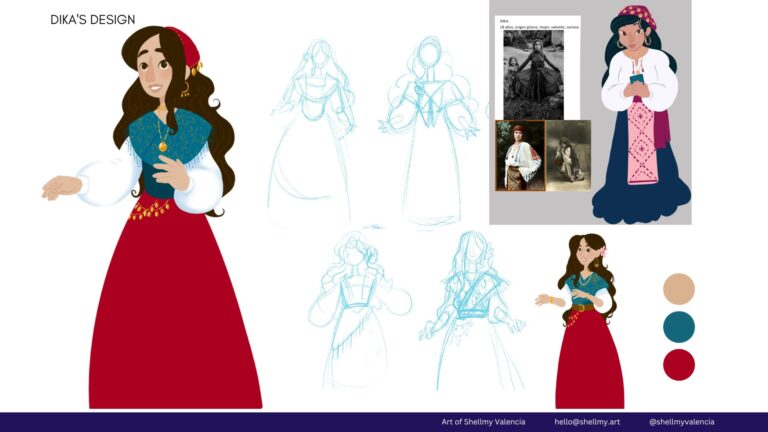Select the navy-skirt Dika early concept illustration
768x432 pixels.
641,114
